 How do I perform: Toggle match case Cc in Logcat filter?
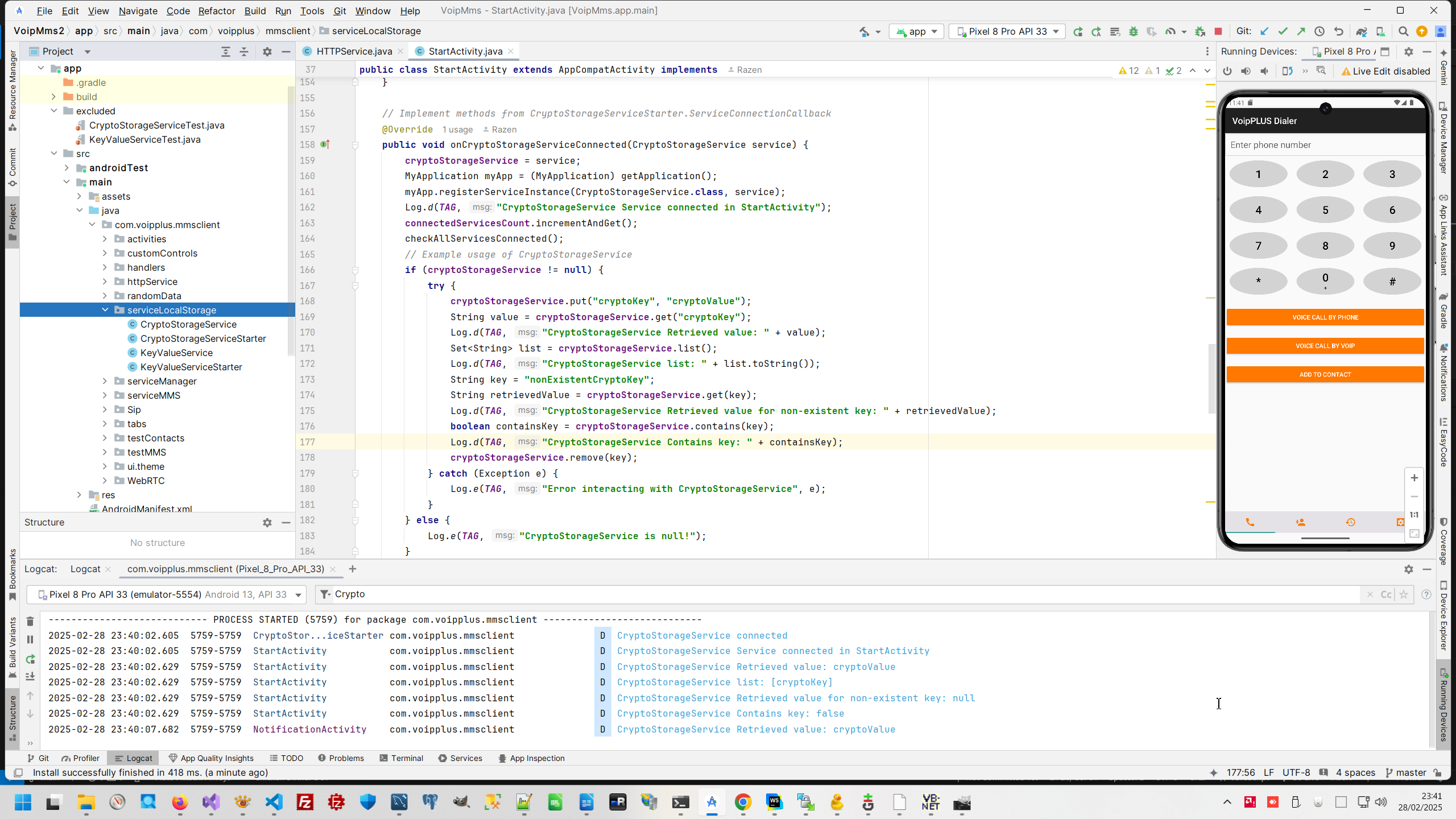pyautogui.click(x=1386, y=594)
